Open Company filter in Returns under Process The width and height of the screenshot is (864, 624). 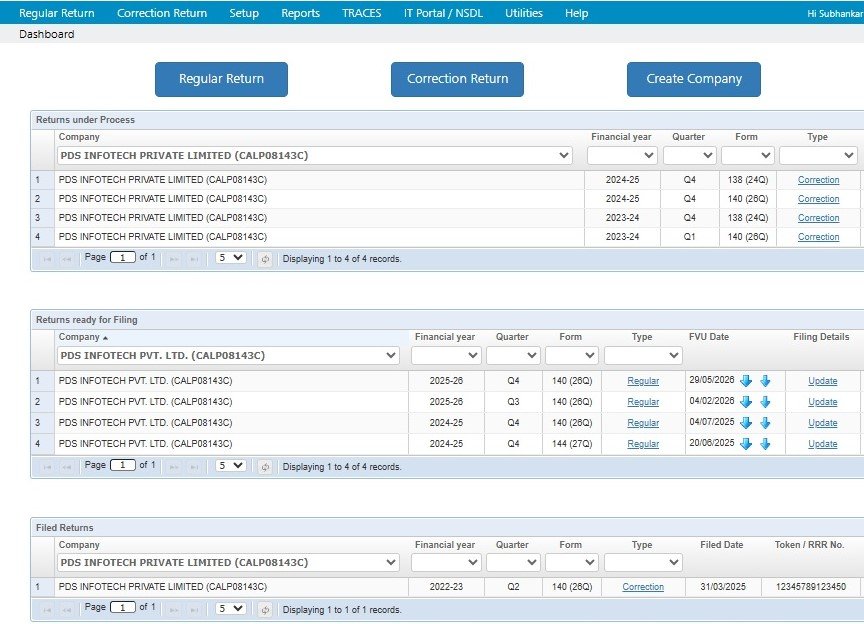click(315, 155)
